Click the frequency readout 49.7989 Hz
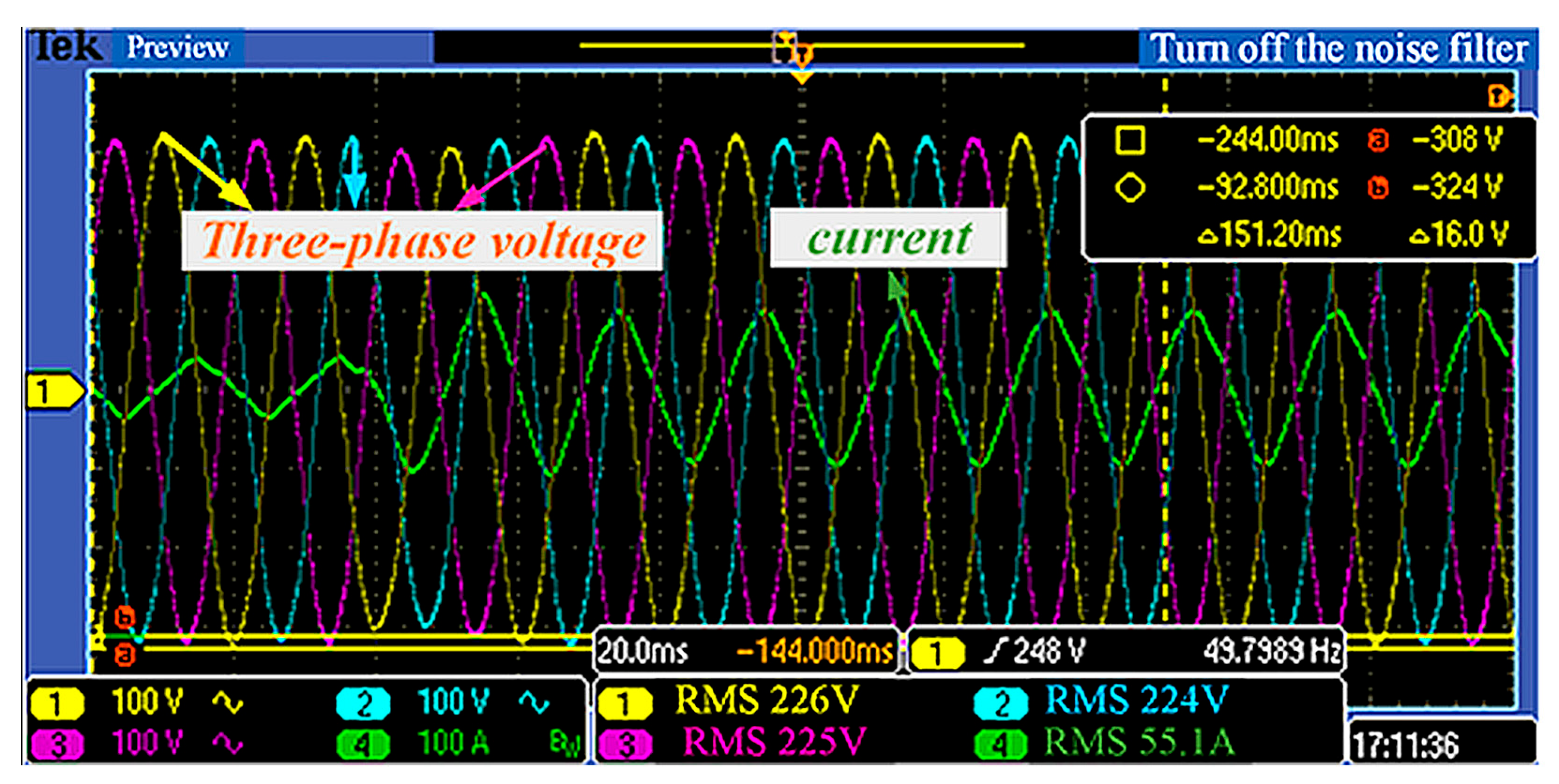1559x784 pixels. coord(1272,652)
